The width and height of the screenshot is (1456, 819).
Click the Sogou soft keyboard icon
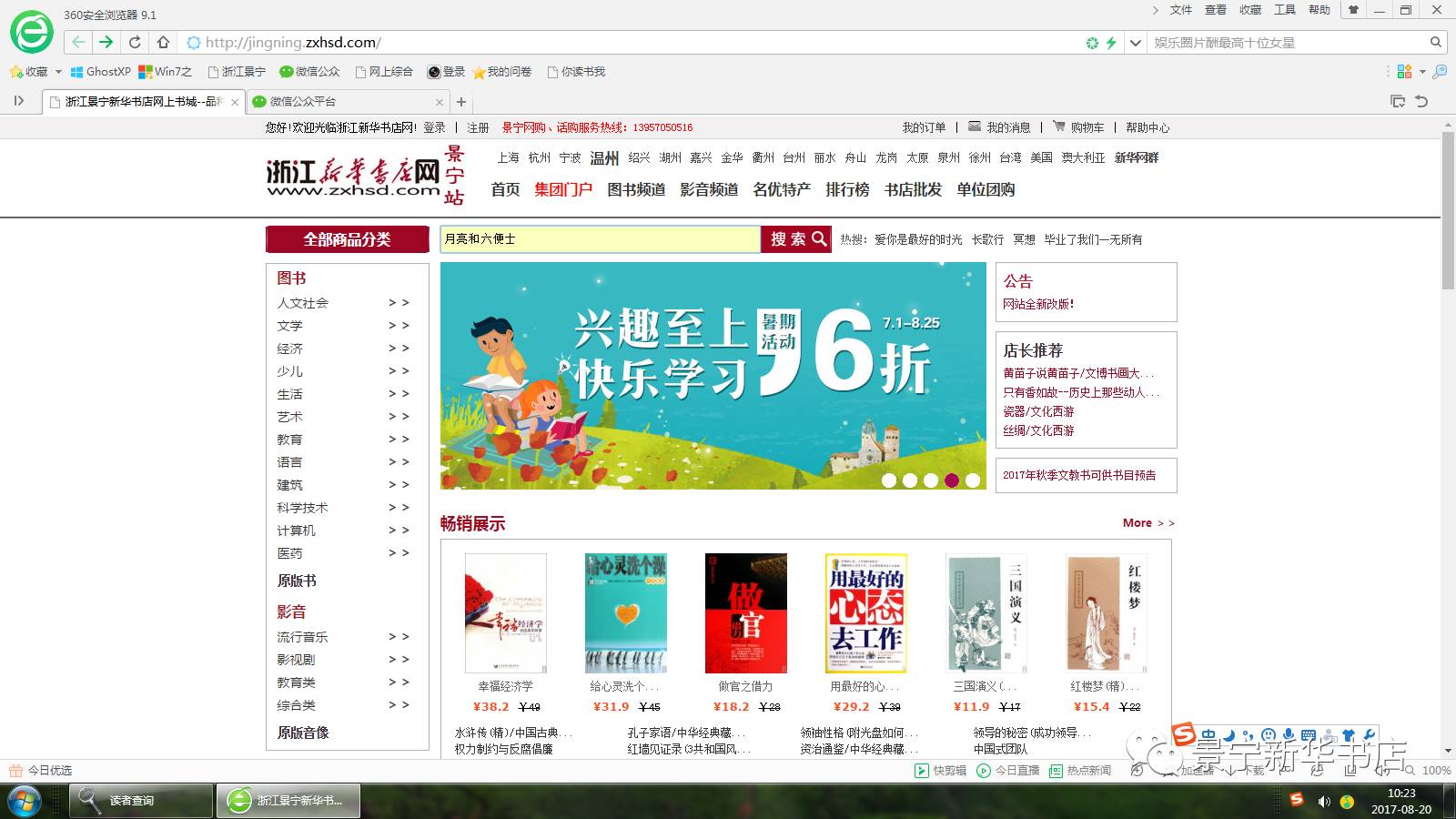[x=1308, y=735]
